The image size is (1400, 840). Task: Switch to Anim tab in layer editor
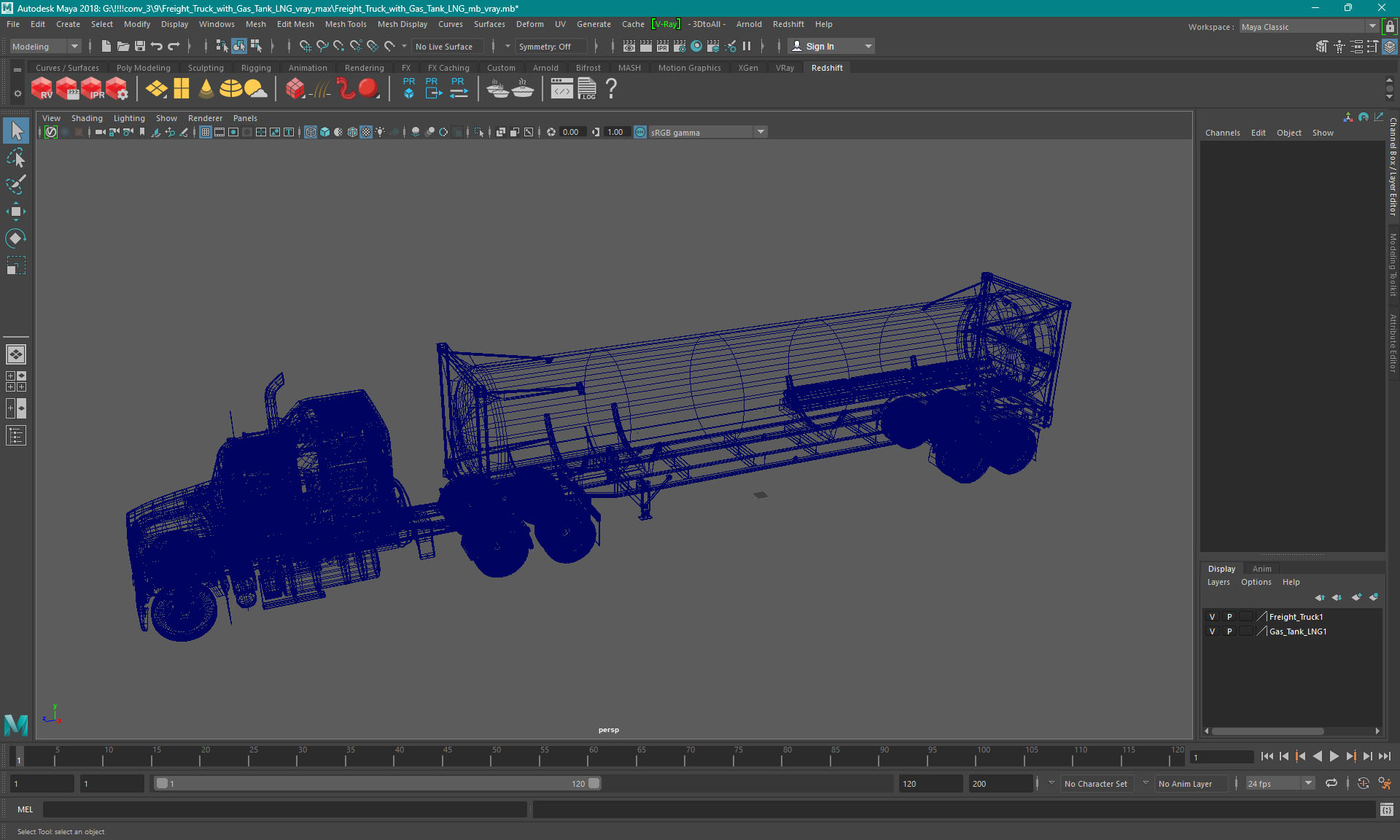click(x=1261, y=569)
